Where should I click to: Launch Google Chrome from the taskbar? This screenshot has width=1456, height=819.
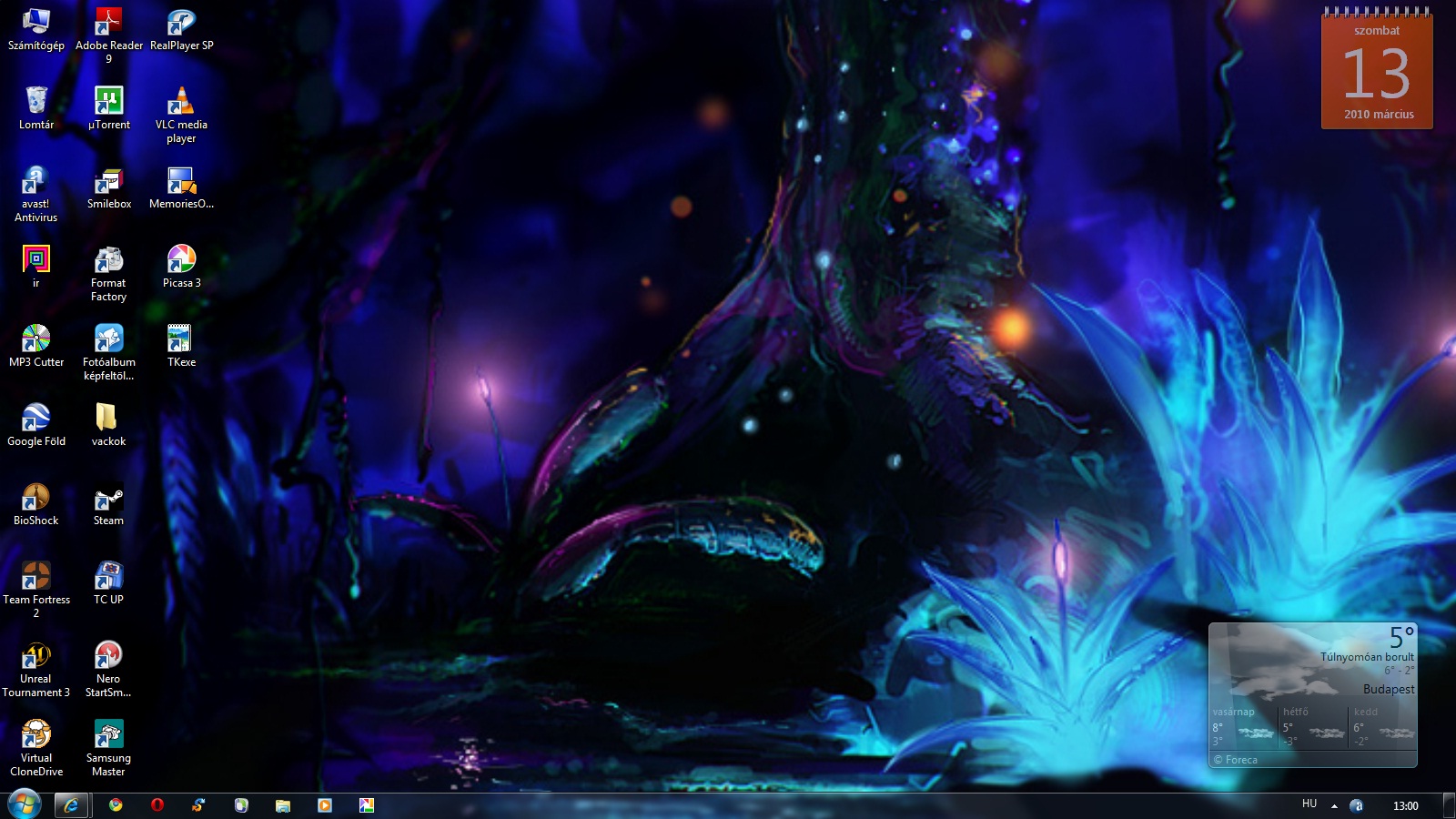tap(116, 805)
